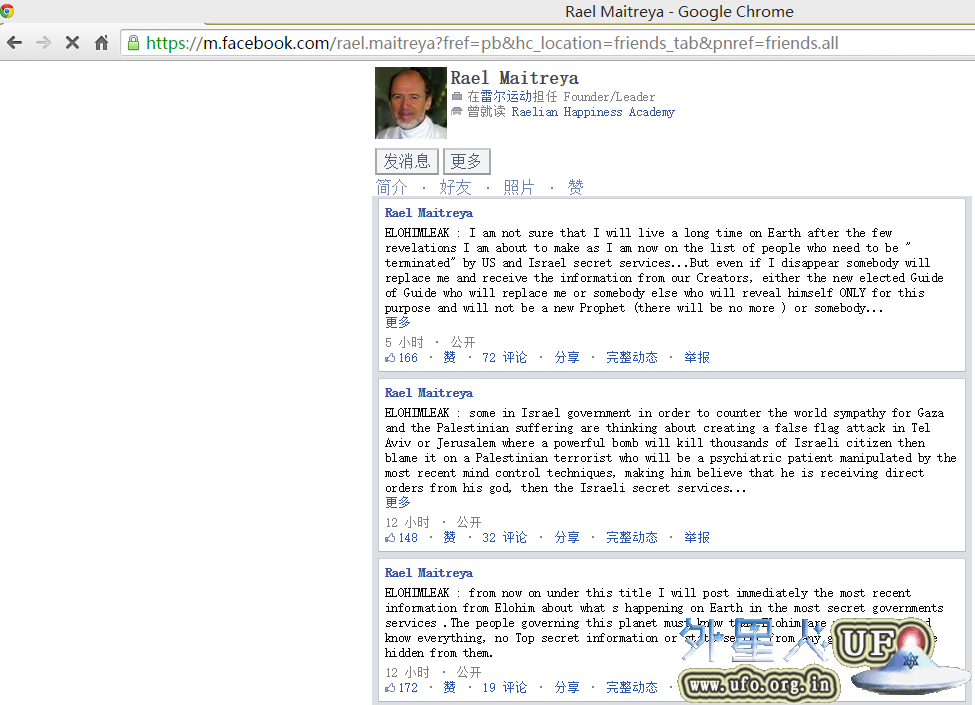Click the 'Rael Maitreya' profile name heading
The image size is (975, 705).
pos(514,78)
